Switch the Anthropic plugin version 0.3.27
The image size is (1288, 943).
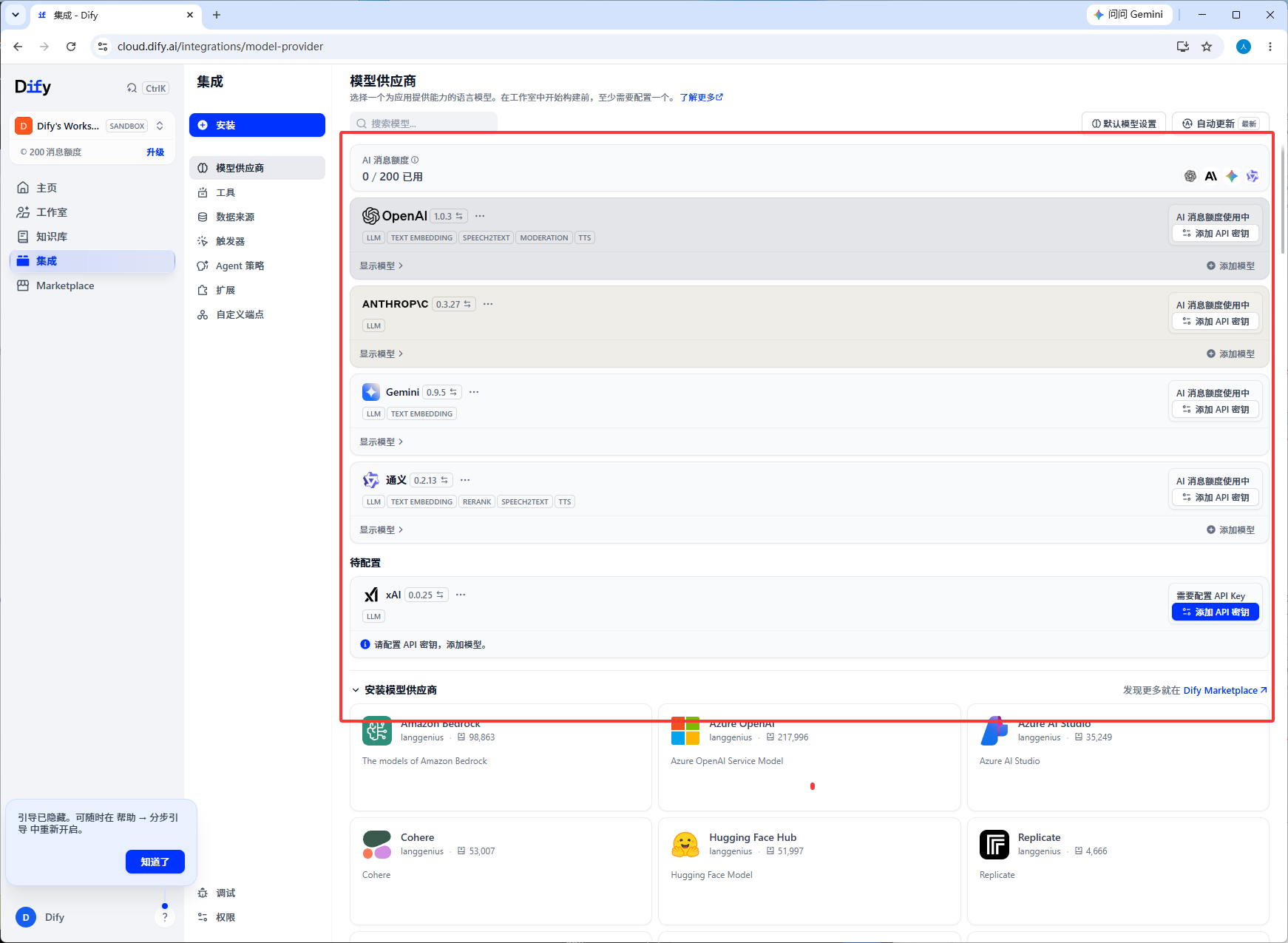click(453, 304)
